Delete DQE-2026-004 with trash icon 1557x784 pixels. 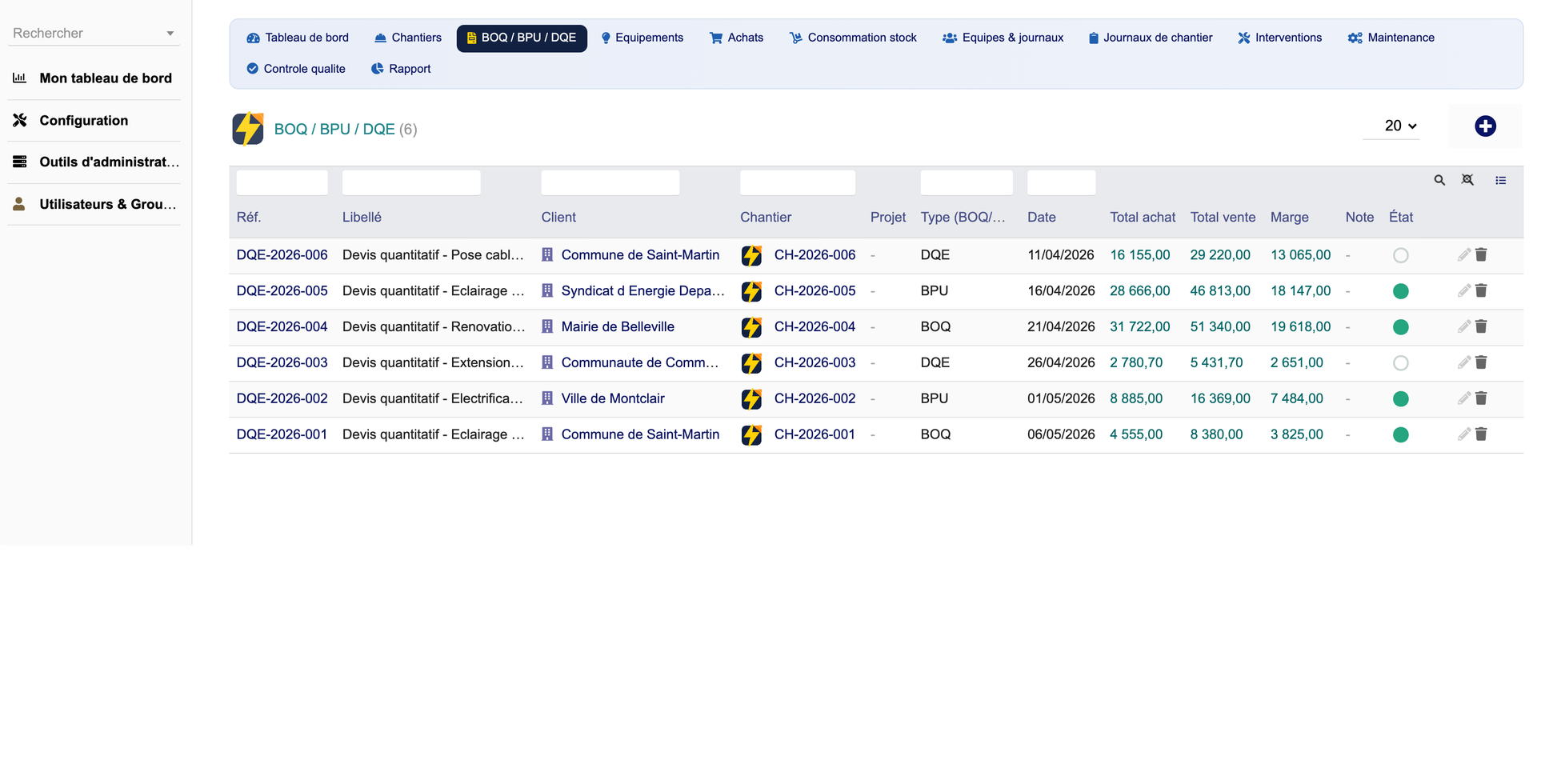(x=1481, y=326)
